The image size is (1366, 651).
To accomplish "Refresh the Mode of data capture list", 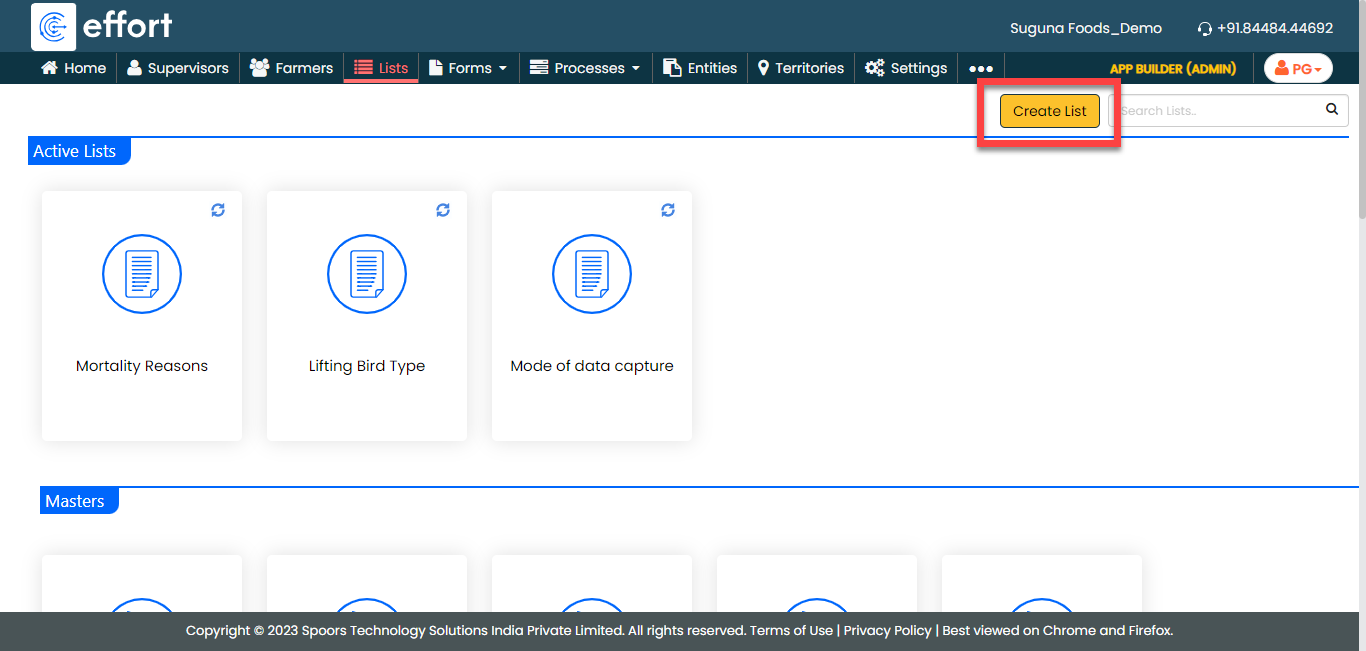I will 668,210.
